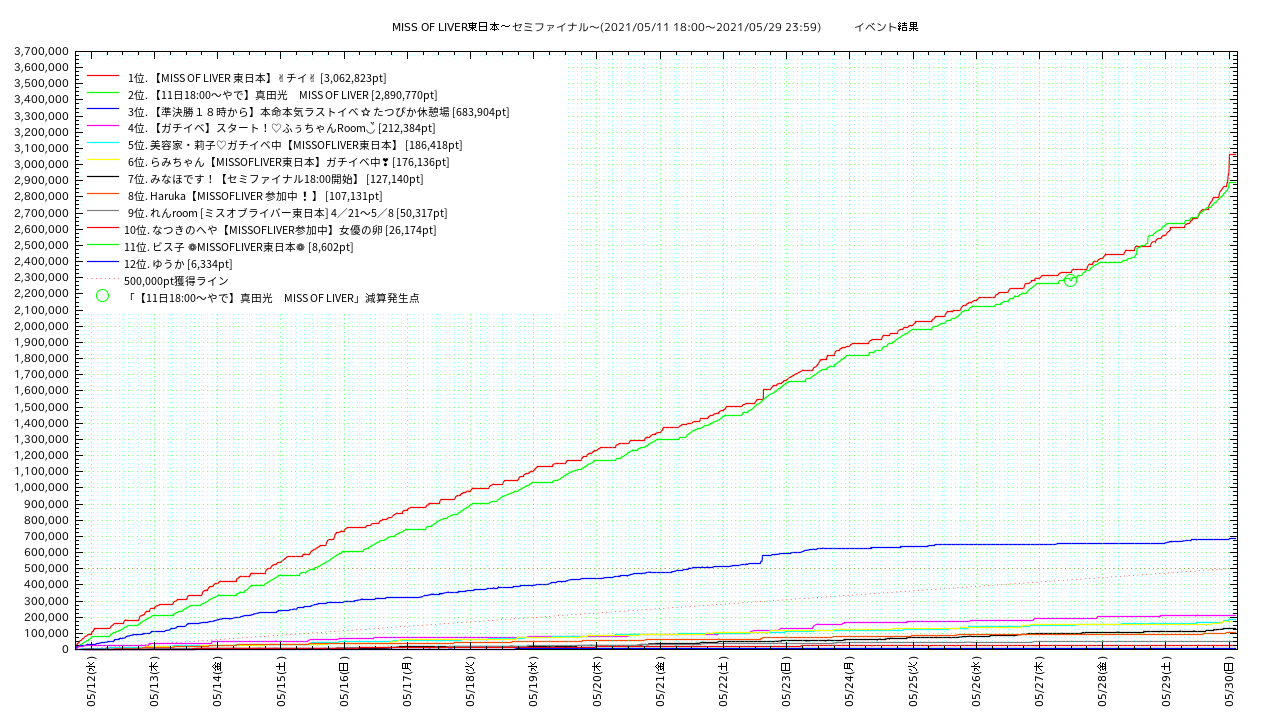Click the dotted red swatch for 500,000pt line
1280x720 pixels.
click(x=104, y=280)
